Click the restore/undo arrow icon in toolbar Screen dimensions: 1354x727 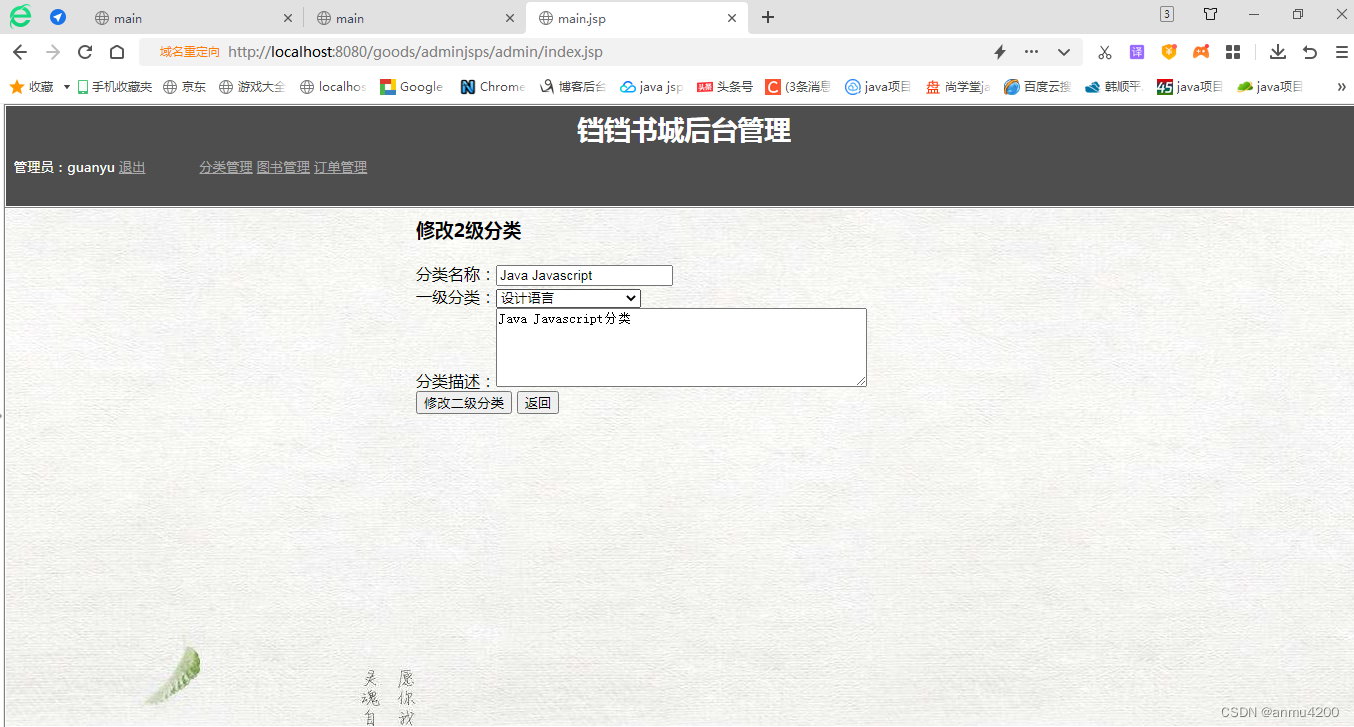[x=1310, y=51]
